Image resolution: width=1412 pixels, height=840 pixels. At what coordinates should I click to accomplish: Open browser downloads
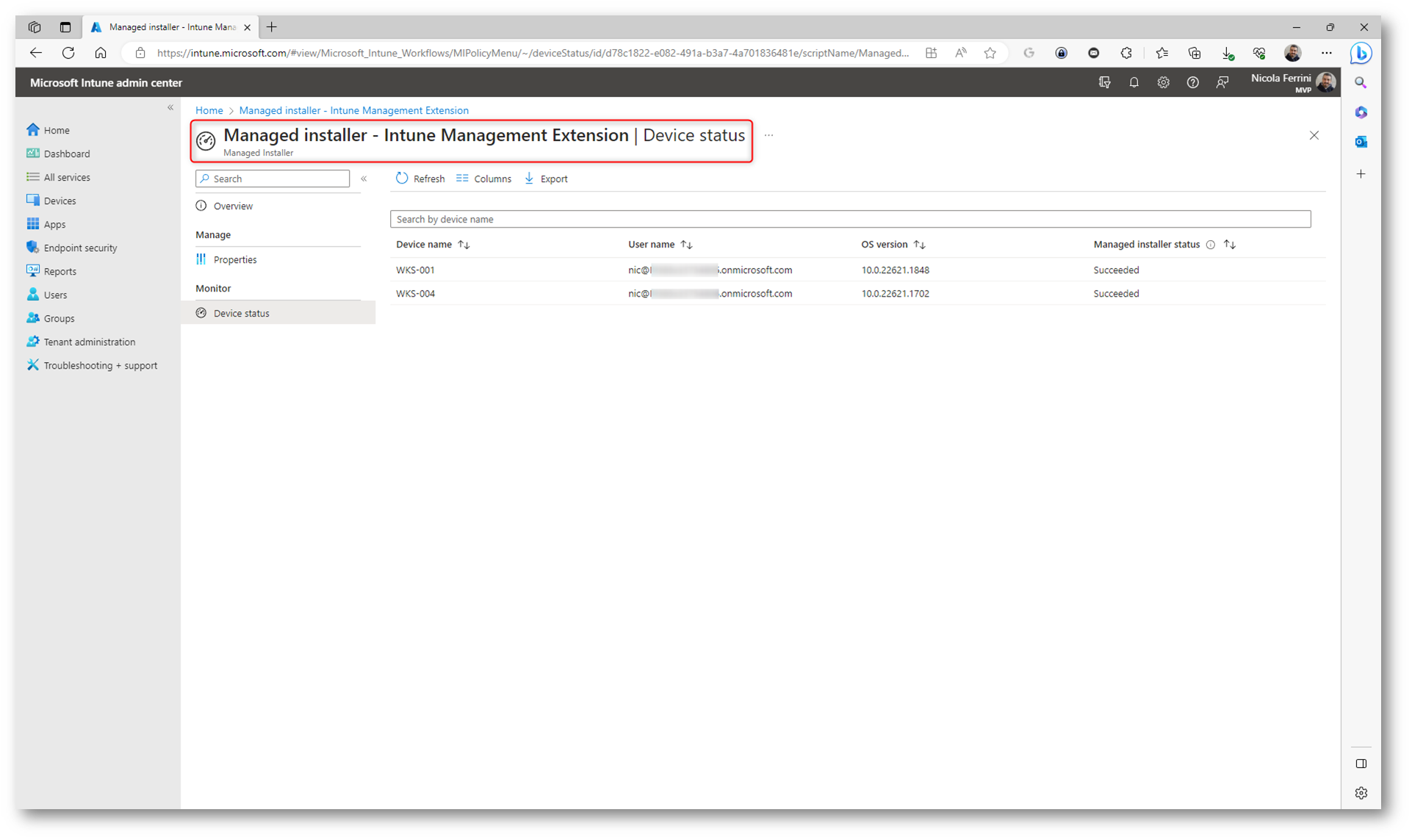tap(1227, 53)
